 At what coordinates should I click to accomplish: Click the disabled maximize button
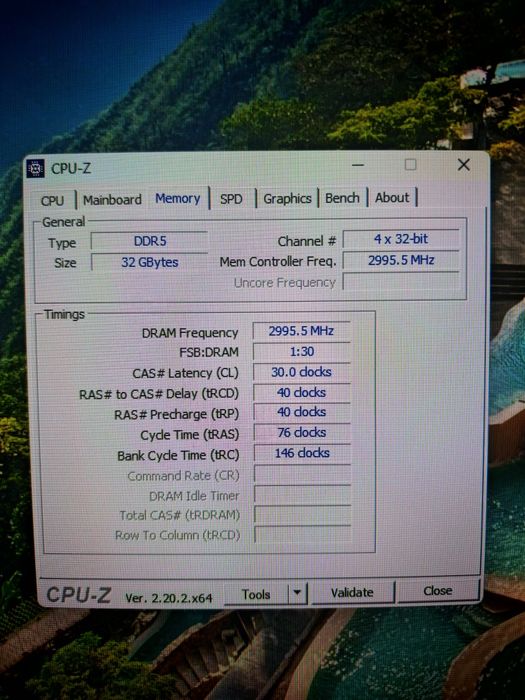pyautogui.click(x=411, y=165)
